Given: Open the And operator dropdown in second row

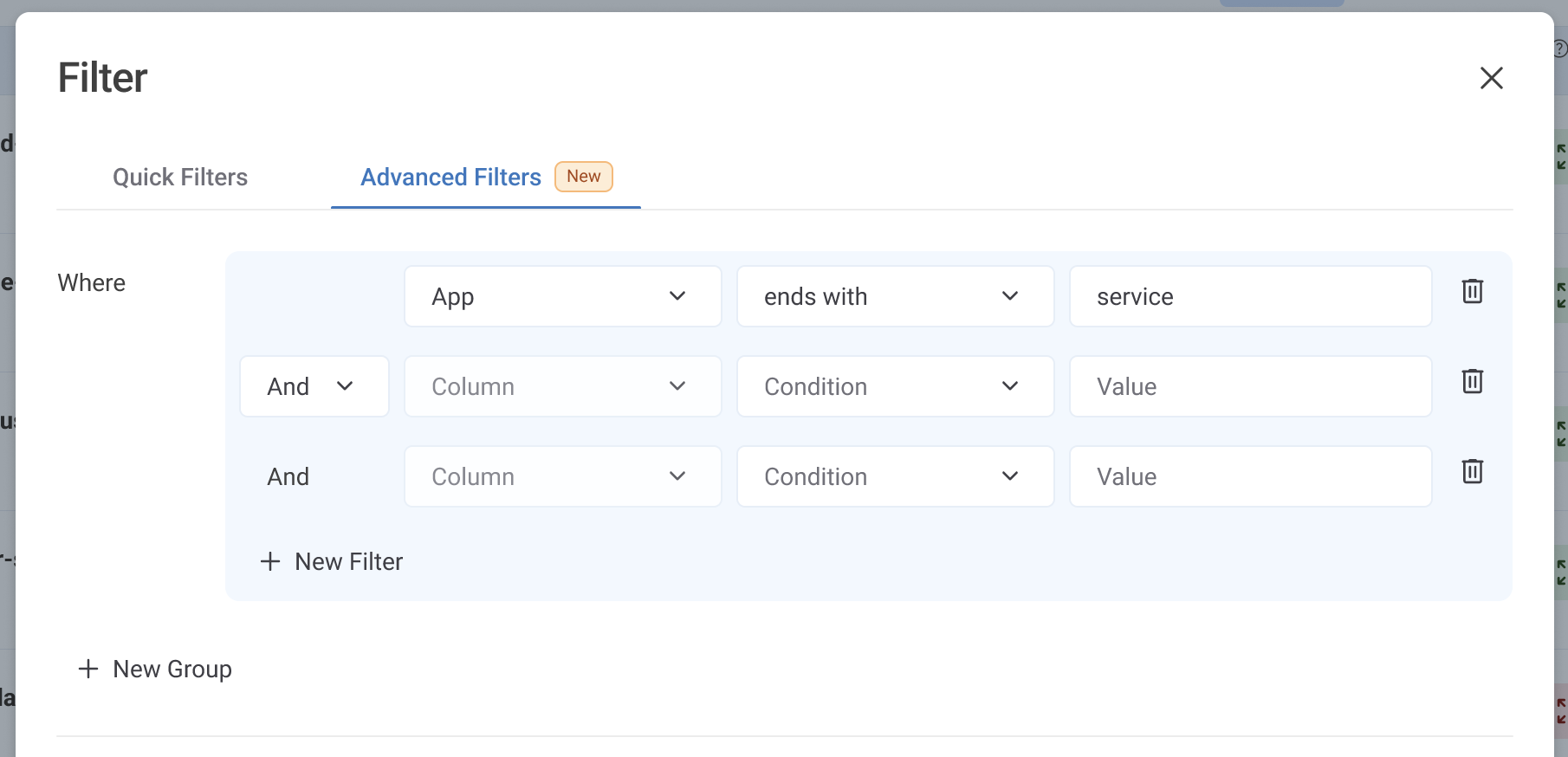Looking at the screenshot, I should click(x=314, y=386).
